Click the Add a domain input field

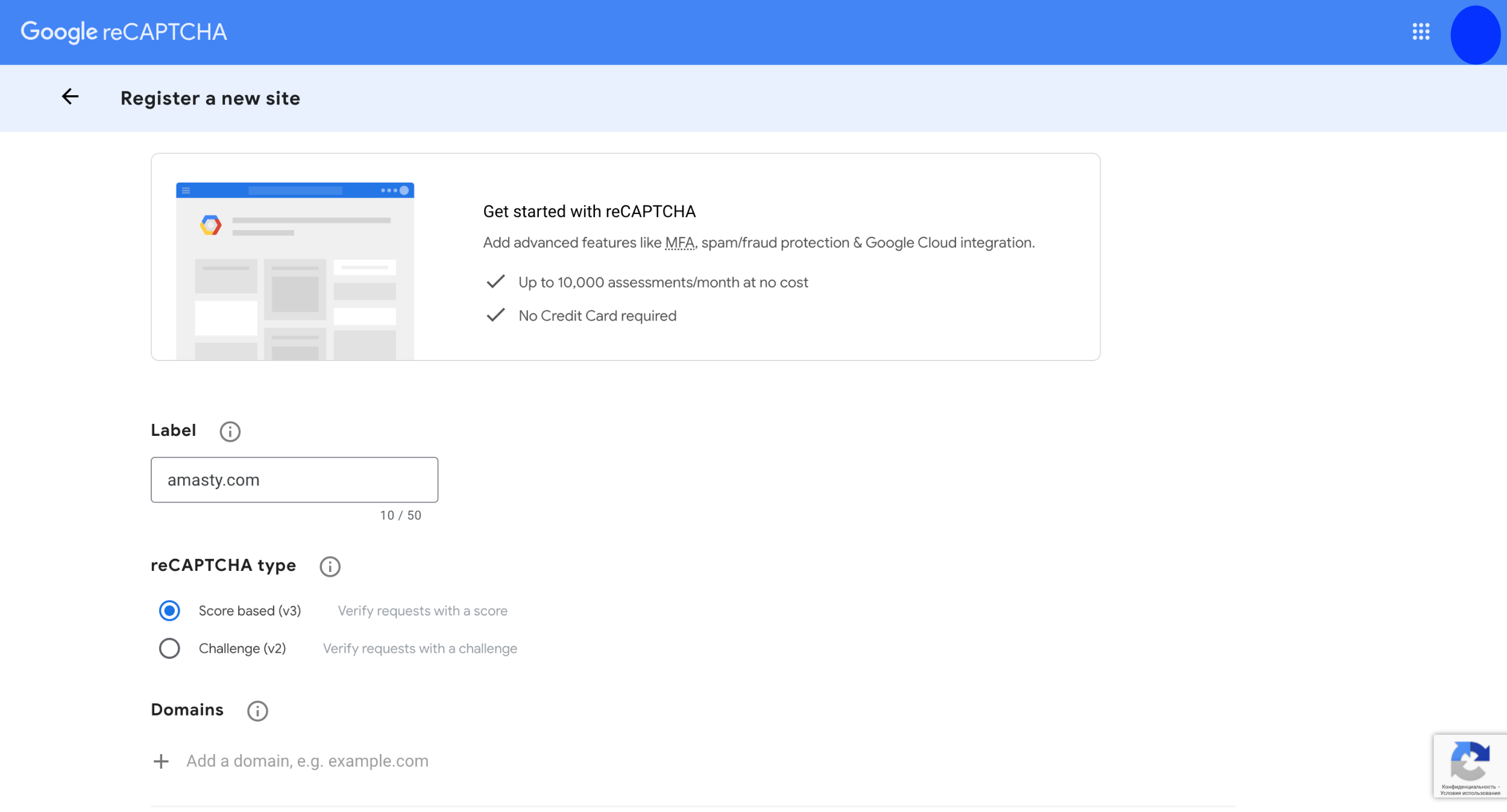click(x=307, y=761)
